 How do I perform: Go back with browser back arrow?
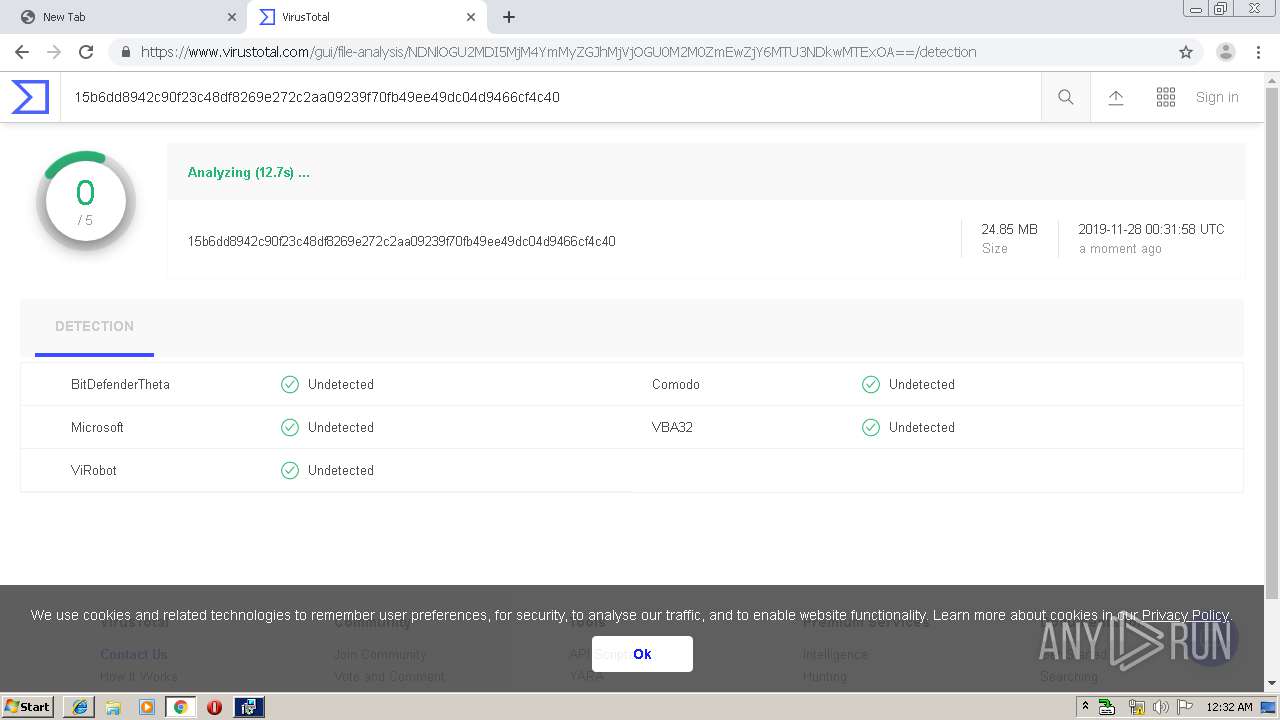(x=22, y=52)
